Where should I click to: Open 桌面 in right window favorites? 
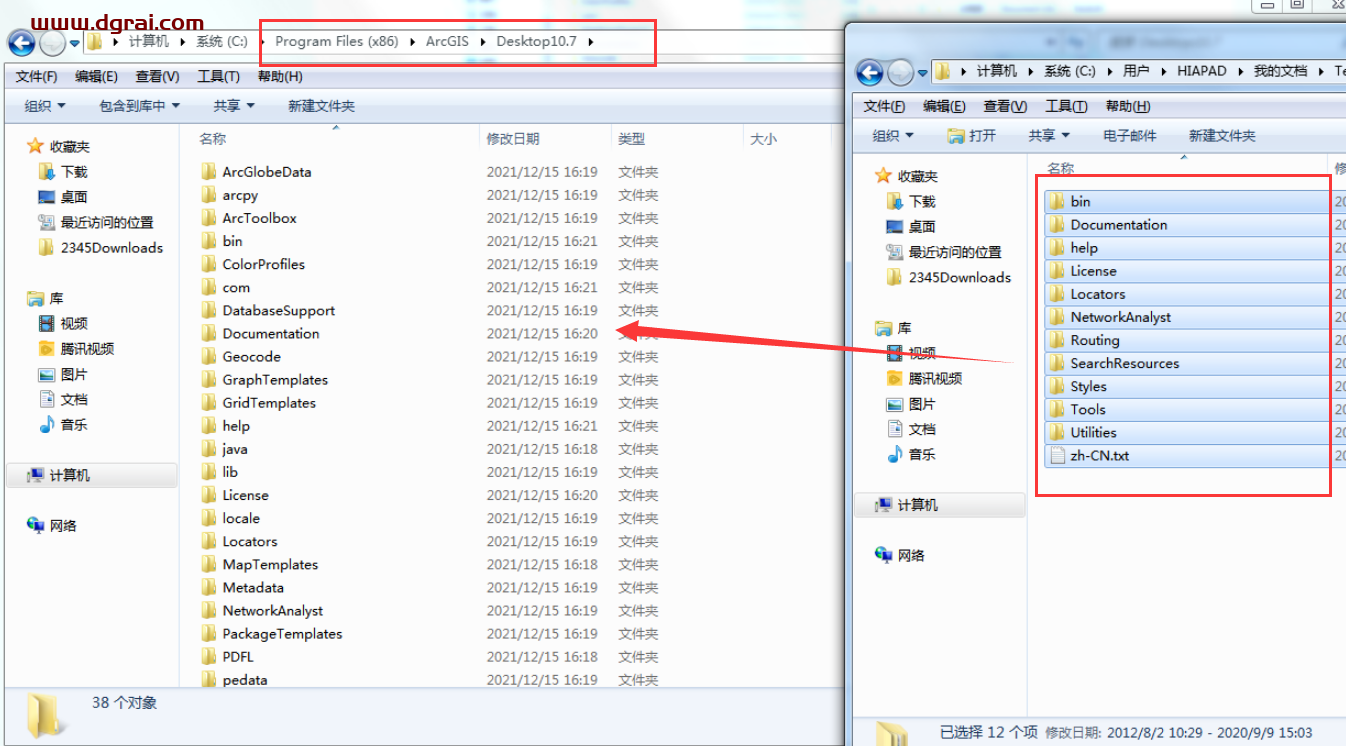click(921, 227)
